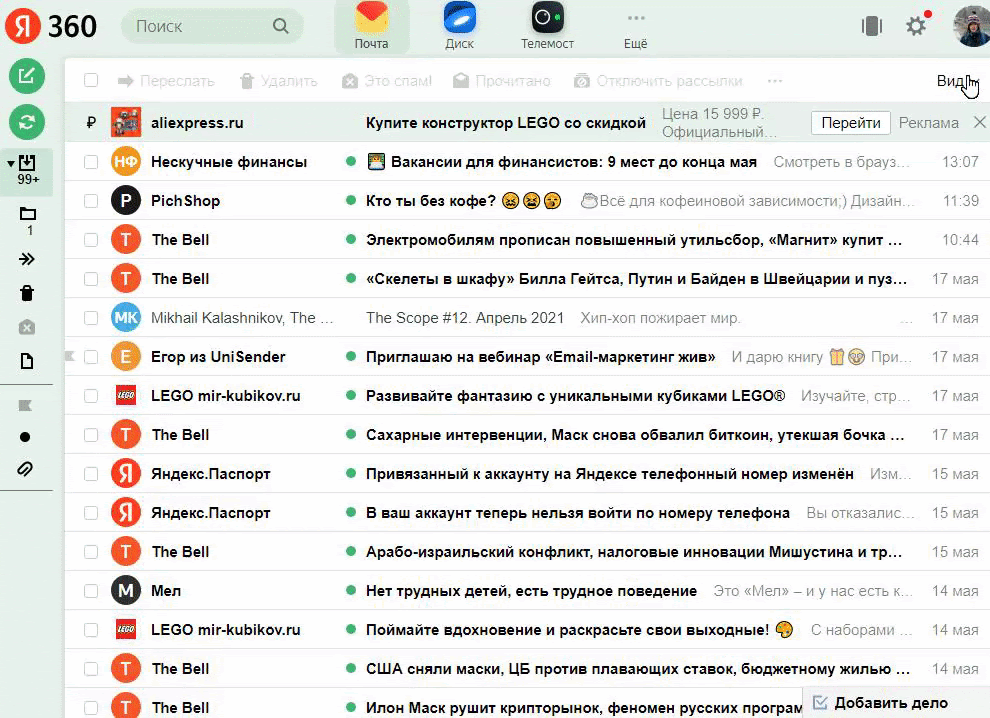Open the Sent mail double-arrow icon
Viewport: 990px width, 718px height.
(27, 259)
